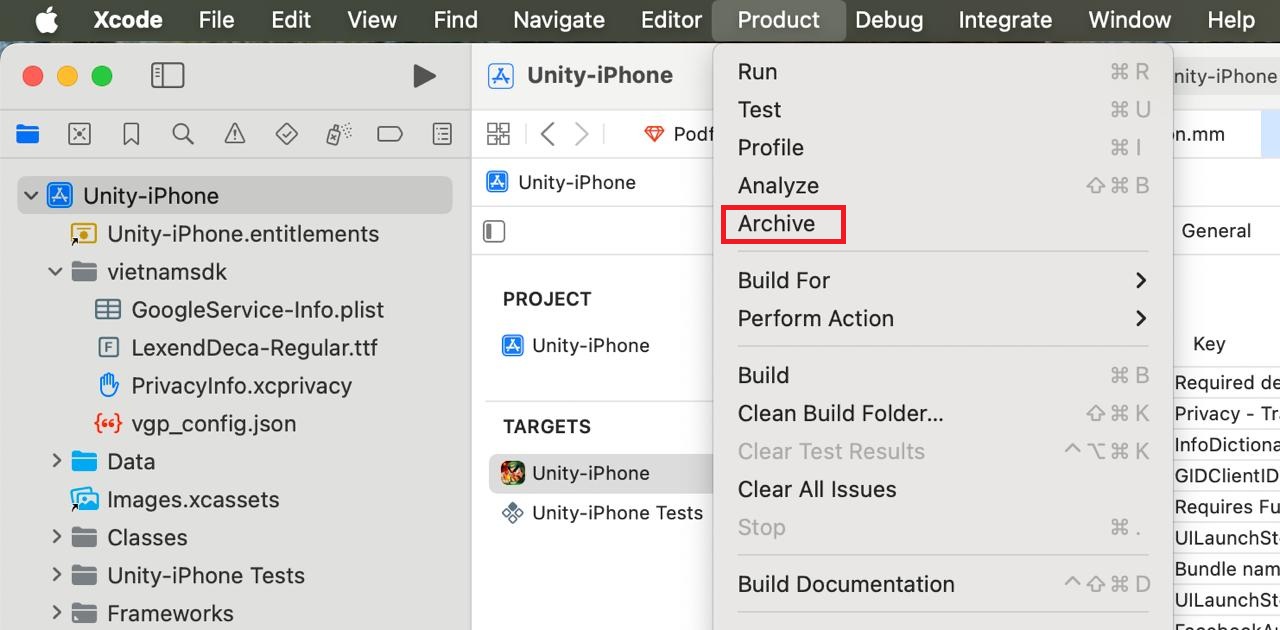Open the Find navigator magnifier icon
The width and height of the screenshot is (1280, 630).
(x=183, y=134)
